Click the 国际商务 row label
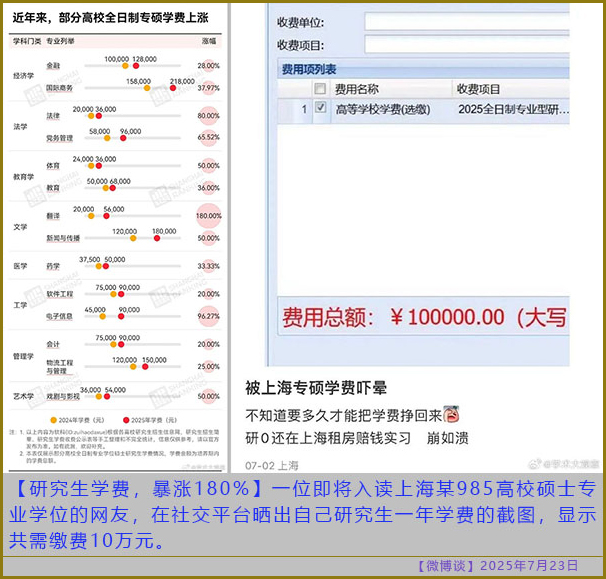Viewport: 606px width, 579px height. point(60,88)
